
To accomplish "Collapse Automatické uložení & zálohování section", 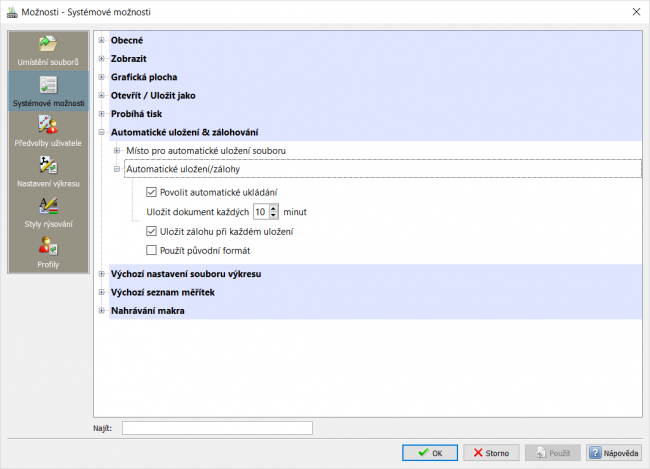I will click(101, 132).
